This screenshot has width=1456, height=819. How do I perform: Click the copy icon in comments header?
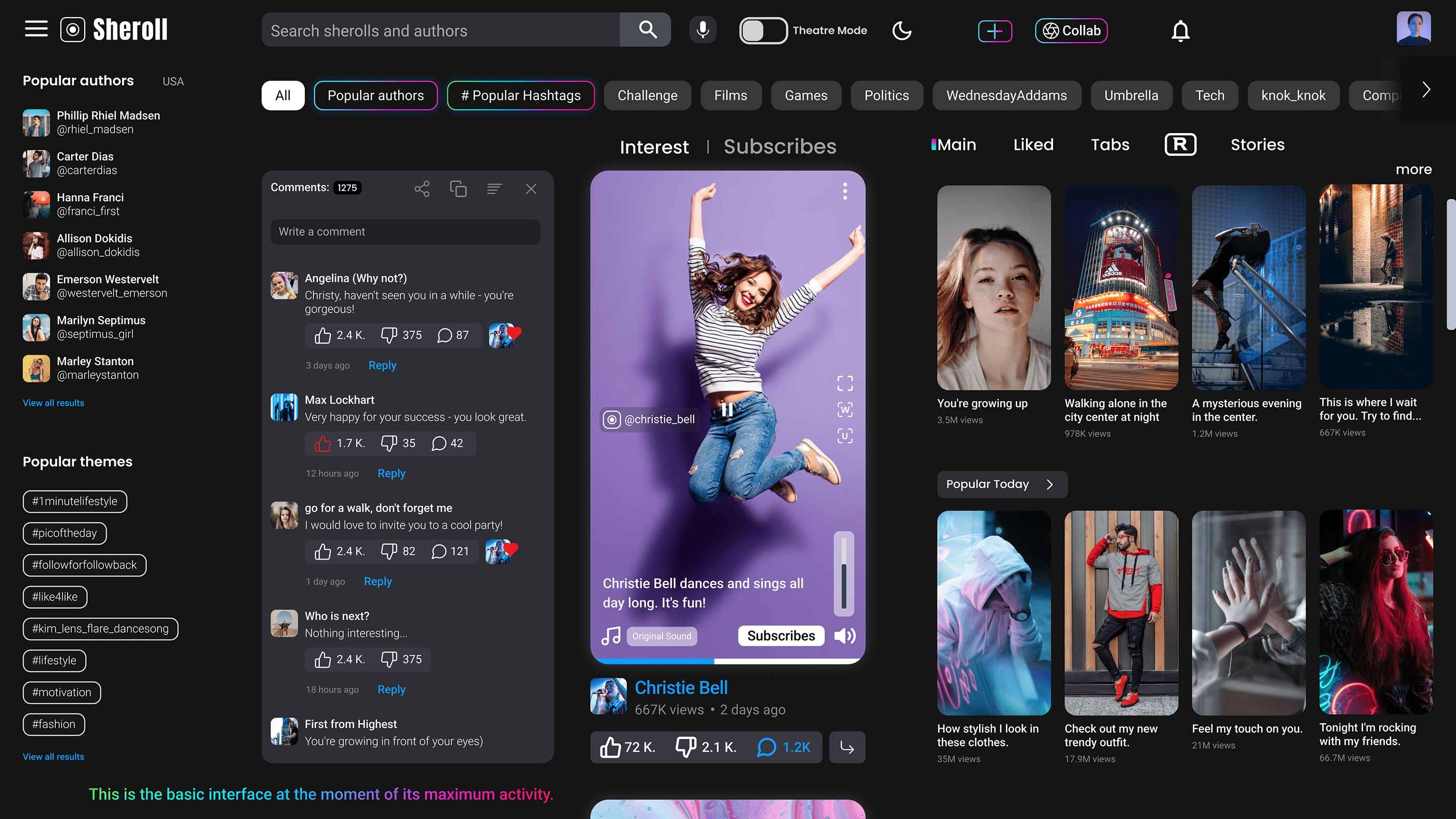coord(458,189)
